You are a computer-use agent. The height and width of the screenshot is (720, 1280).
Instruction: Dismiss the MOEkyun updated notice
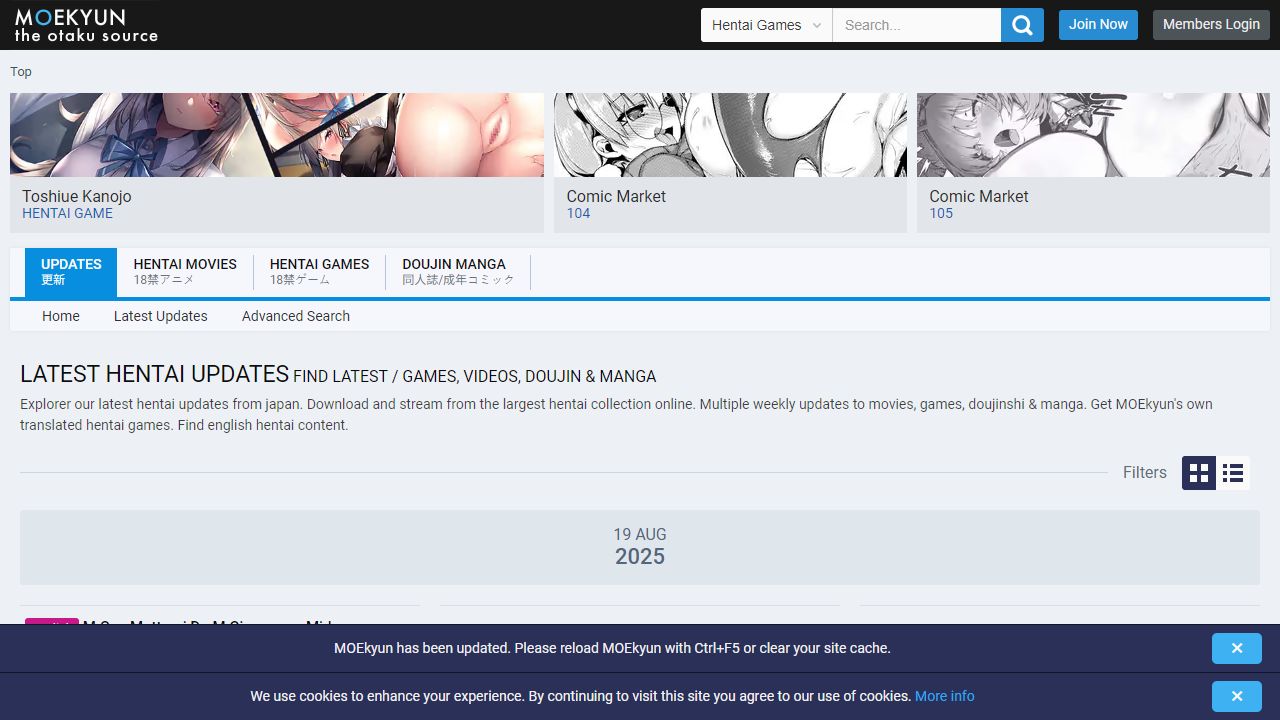pos(1237,648)
